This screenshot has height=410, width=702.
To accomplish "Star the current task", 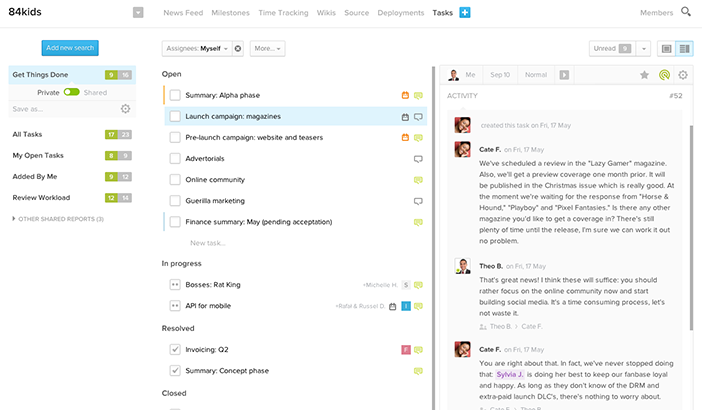I will click(644, 75).
